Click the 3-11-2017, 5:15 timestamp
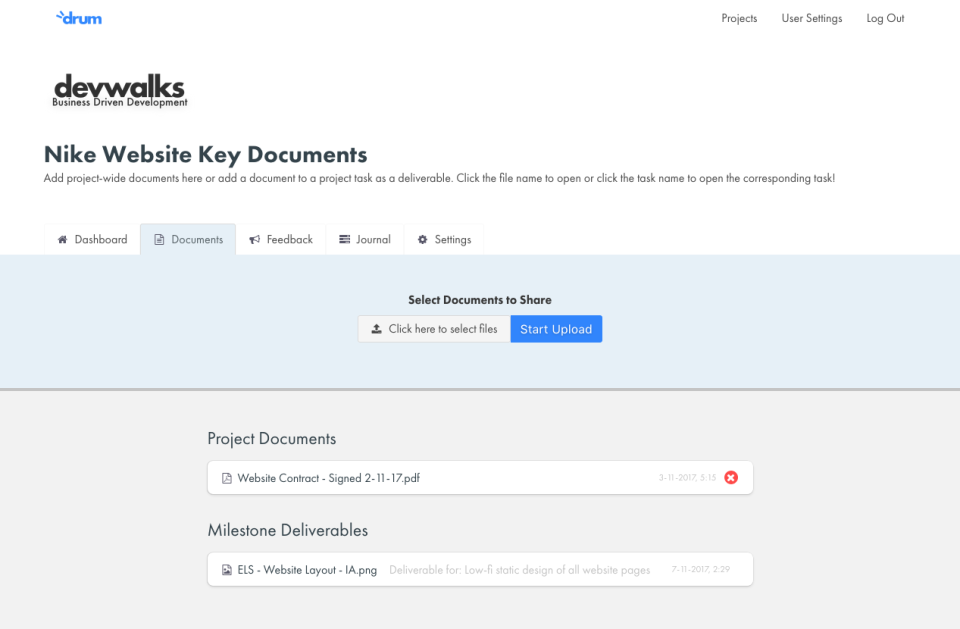 (x=687, y=478)
